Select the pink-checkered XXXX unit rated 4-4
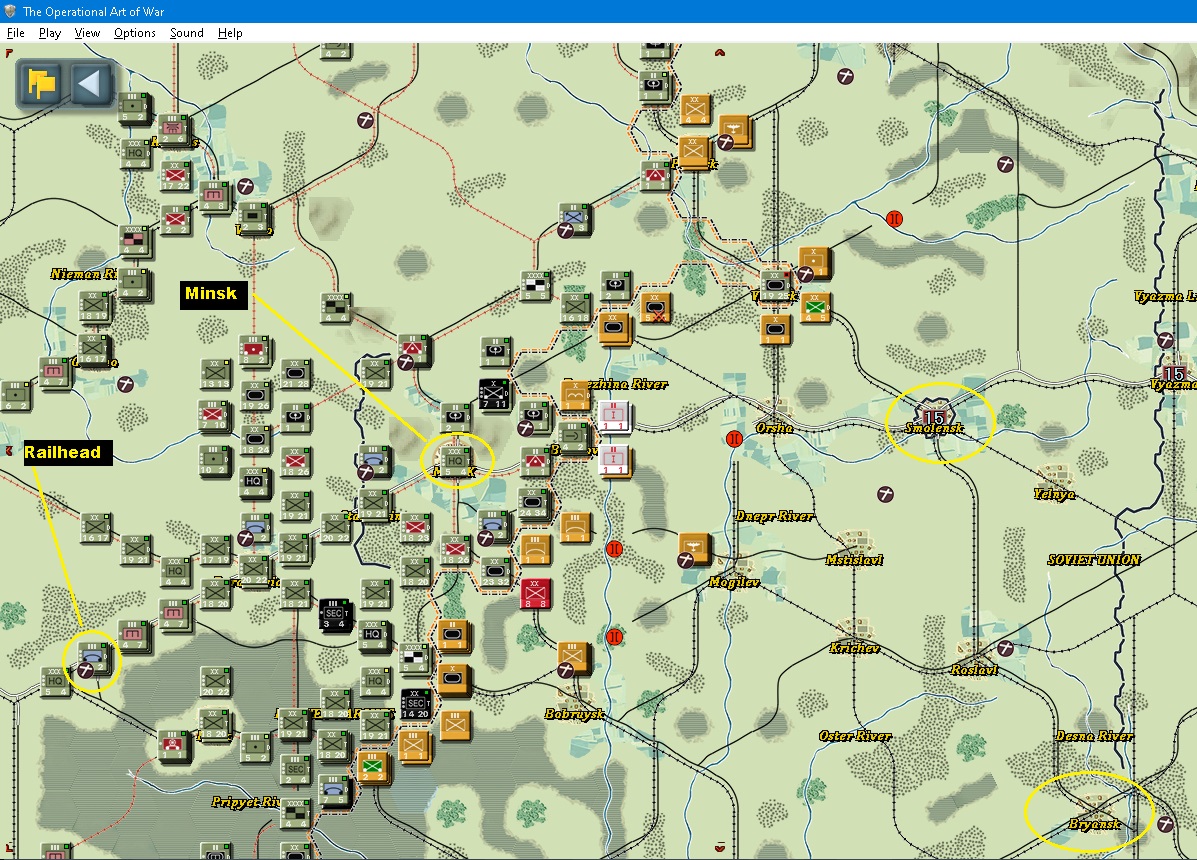 pos(134,241)
